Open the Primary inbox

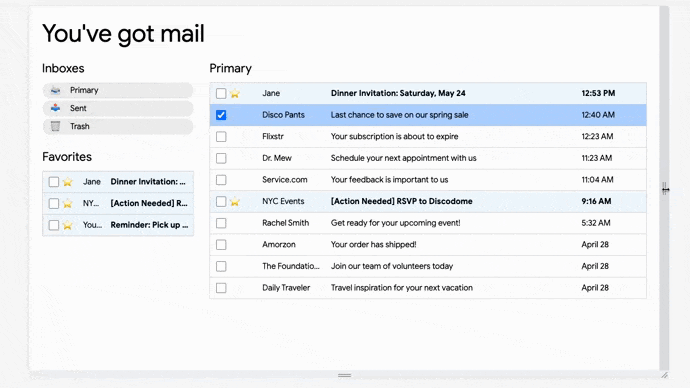click(x=118, y=90)
